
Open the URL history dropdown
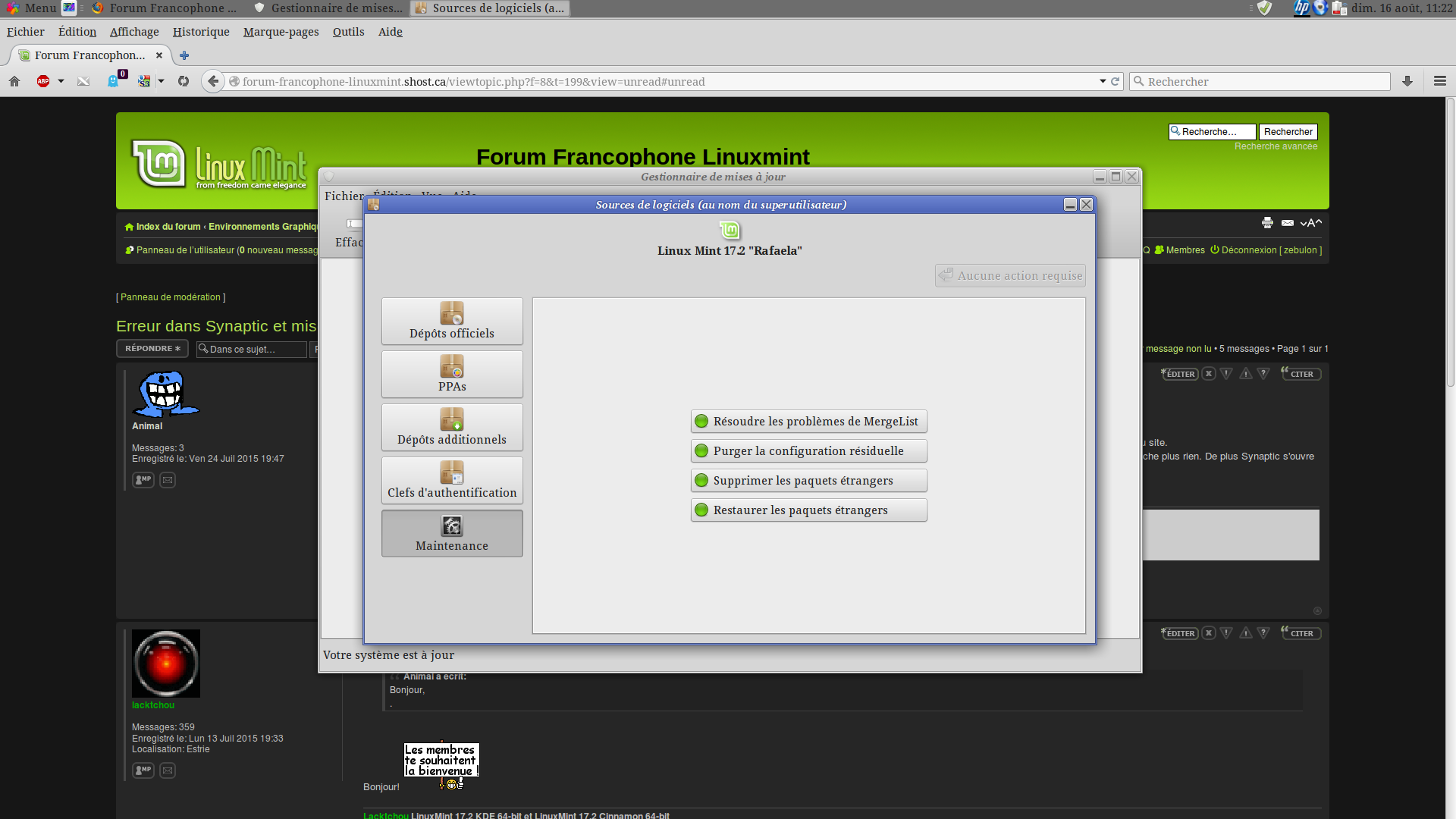pos(1103,81)
